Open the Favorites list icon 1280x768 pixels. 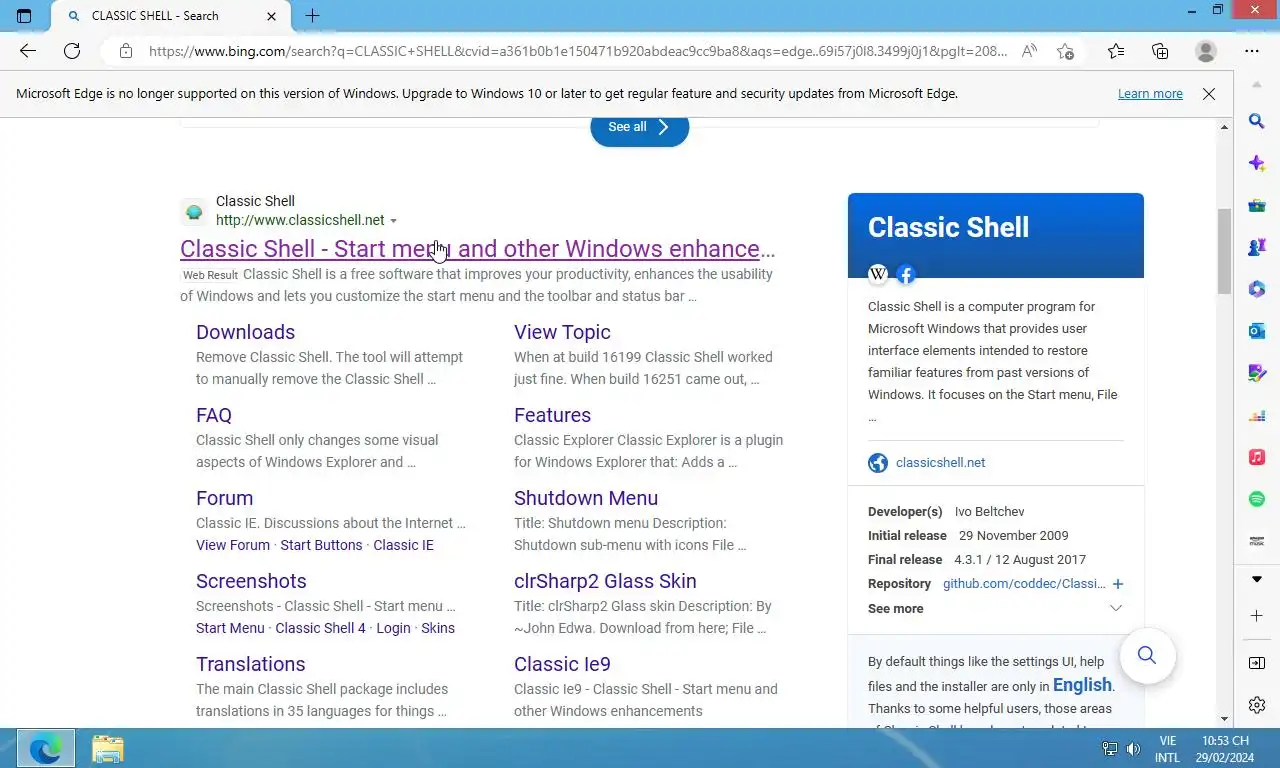(x=1116, y=51)
